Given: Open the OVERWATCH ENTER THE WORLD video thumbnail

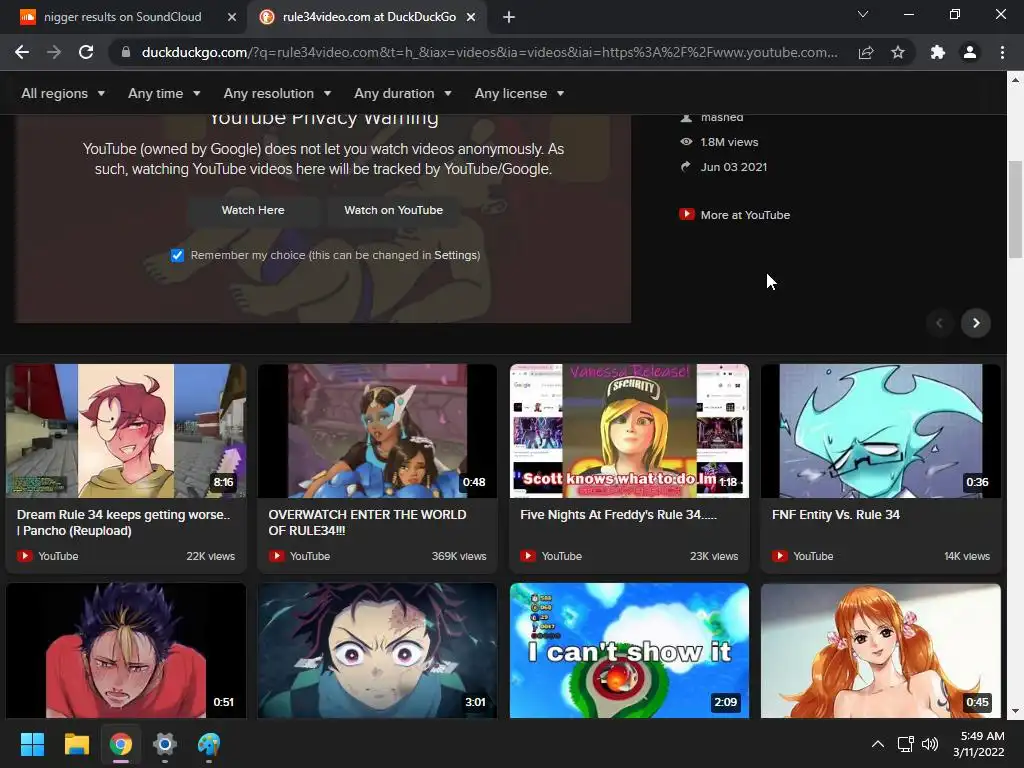Looking at the screenshot, I should point(377,431).
